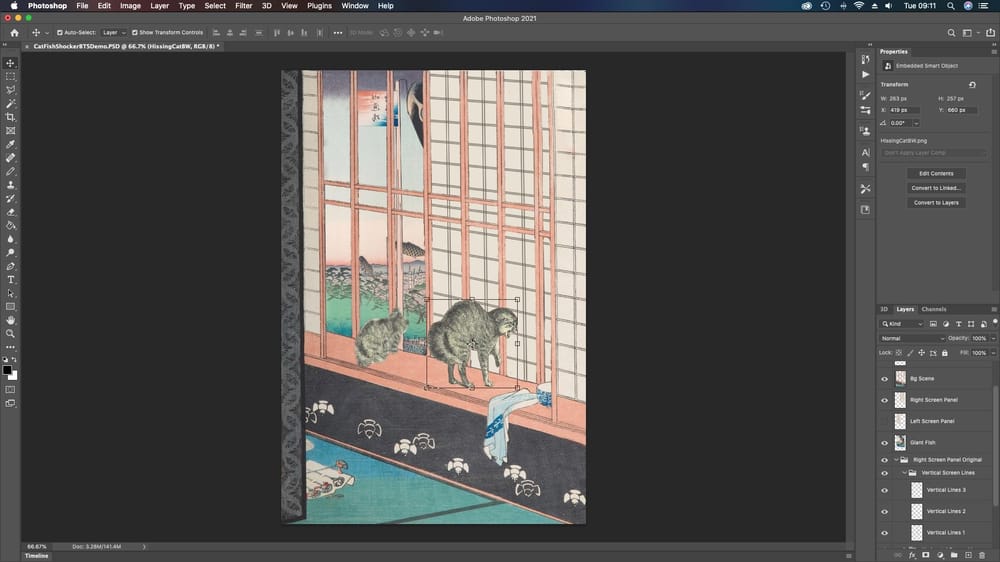Select the Clone Stamp tool
Viewport: 1000px width, 562px height.
(x=10, y=185)
